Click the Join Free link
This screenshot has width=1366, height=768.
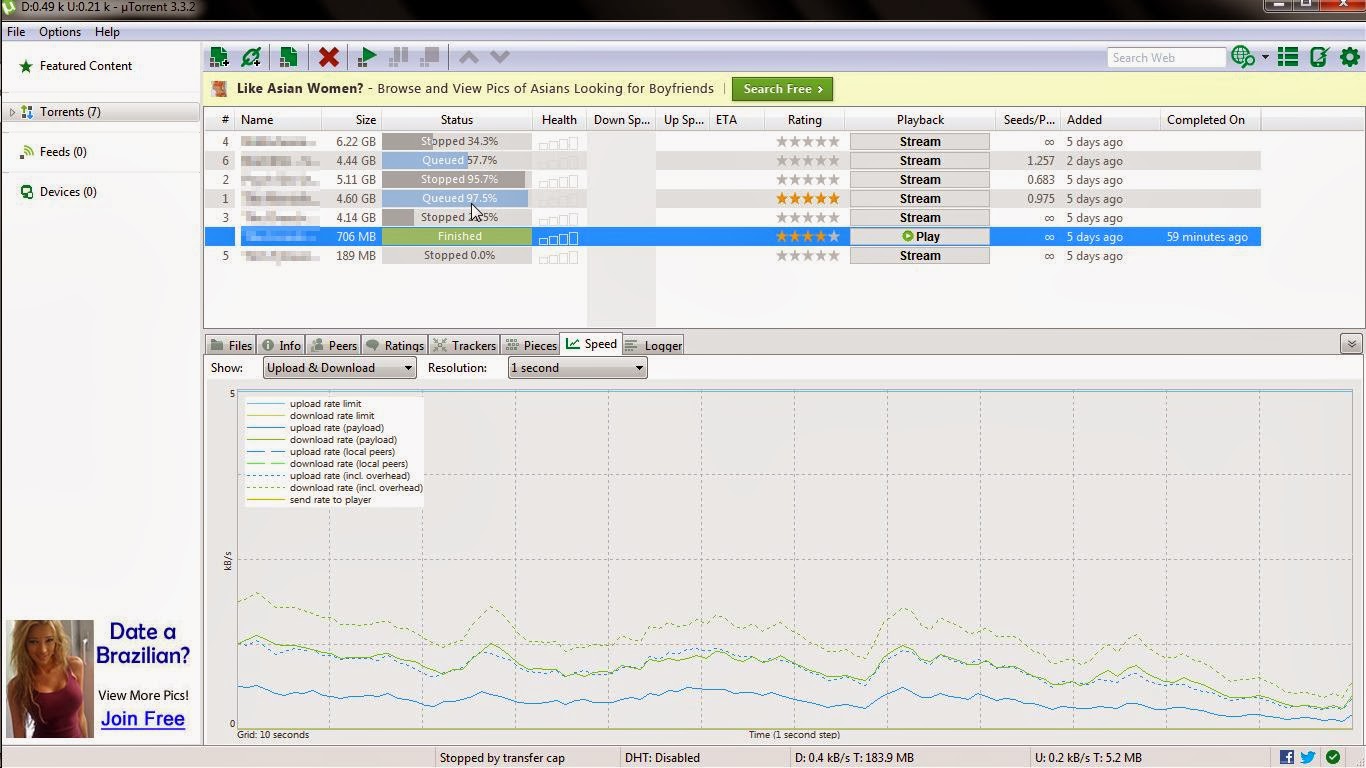click(143, 718)
